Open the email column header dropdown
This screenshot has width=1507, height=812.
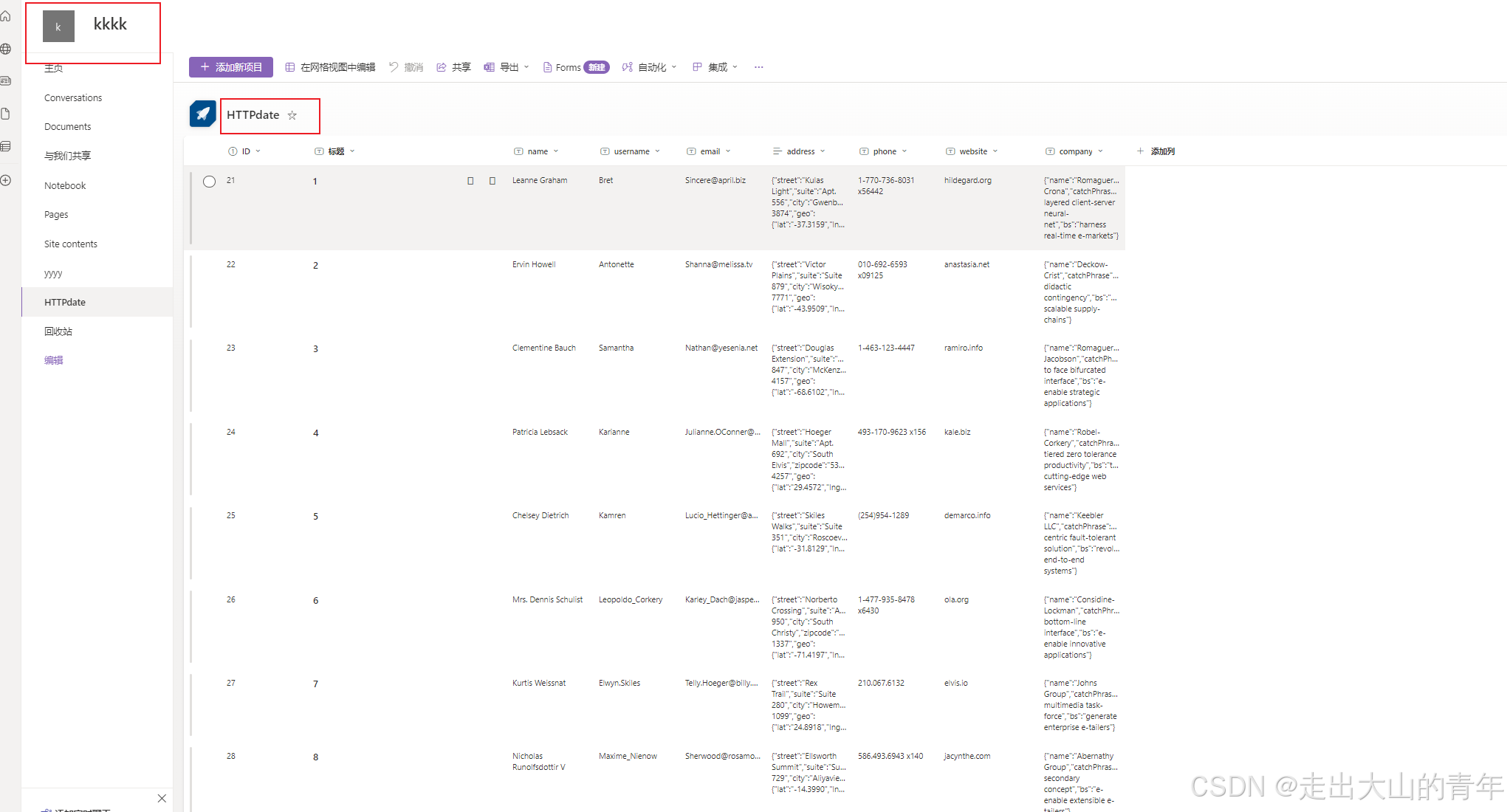(709, 151)
